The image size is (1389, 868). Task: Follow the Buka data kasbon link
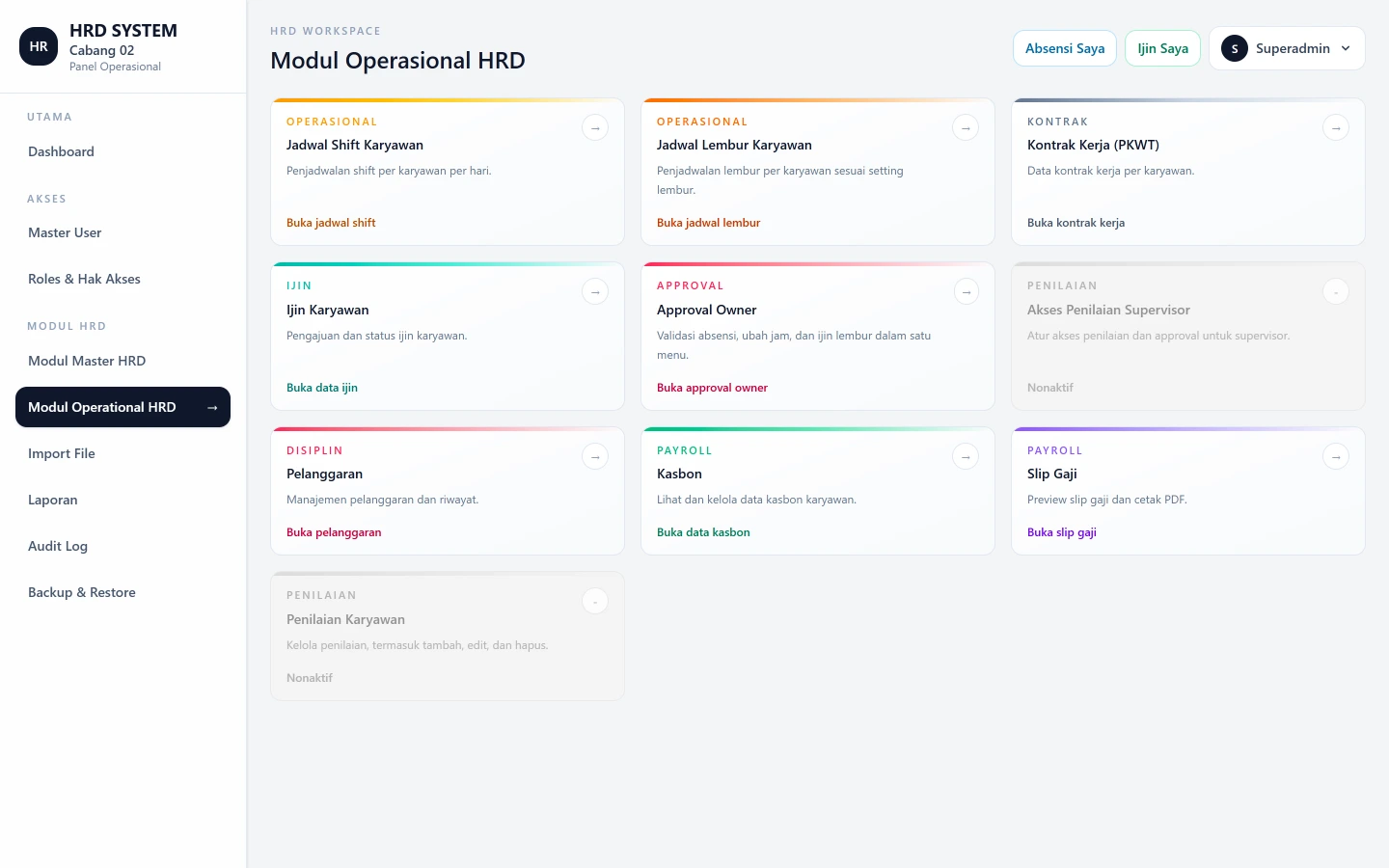(x=703, y=532)
